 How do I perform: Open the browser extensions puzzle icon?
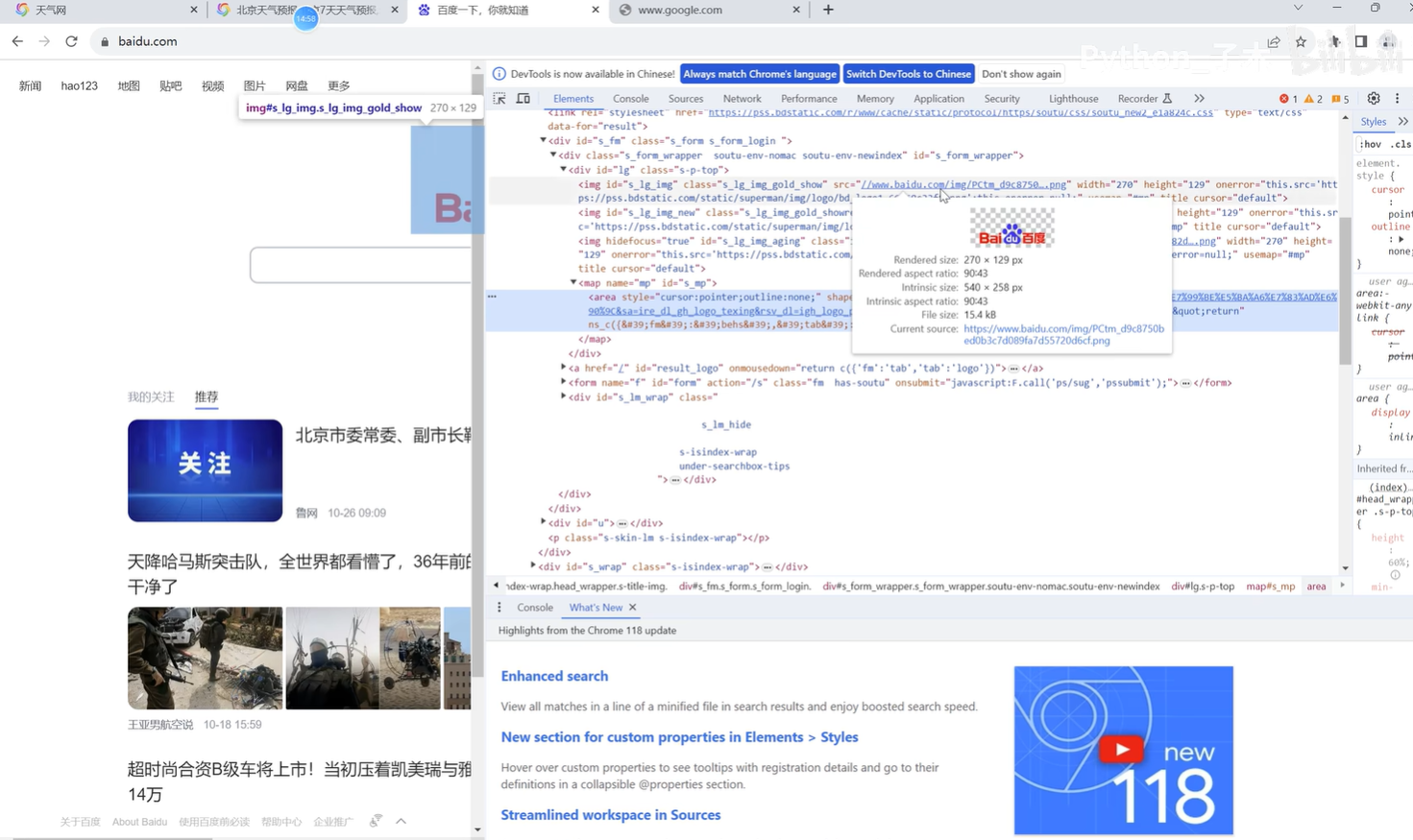pos(1335,41)
